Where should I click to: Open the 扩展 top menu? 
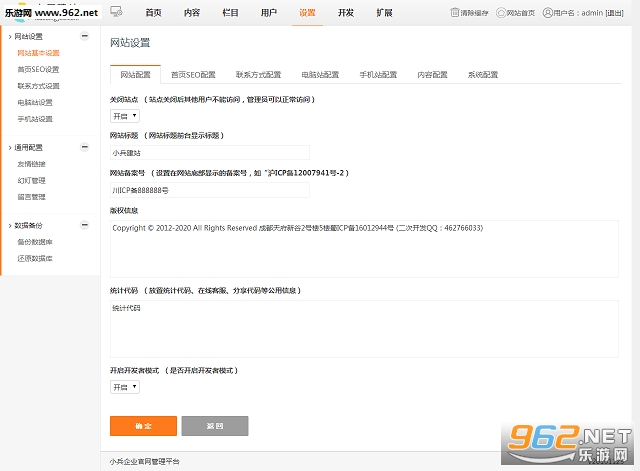click(x=384, y=13)
